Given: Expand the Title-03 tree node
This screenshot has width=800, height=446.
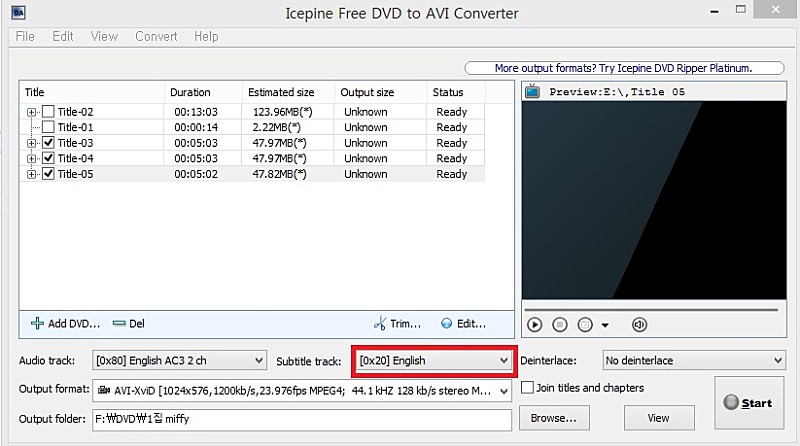Looking at the screenshot, I should pyautogui.click(x=32, y=143).
